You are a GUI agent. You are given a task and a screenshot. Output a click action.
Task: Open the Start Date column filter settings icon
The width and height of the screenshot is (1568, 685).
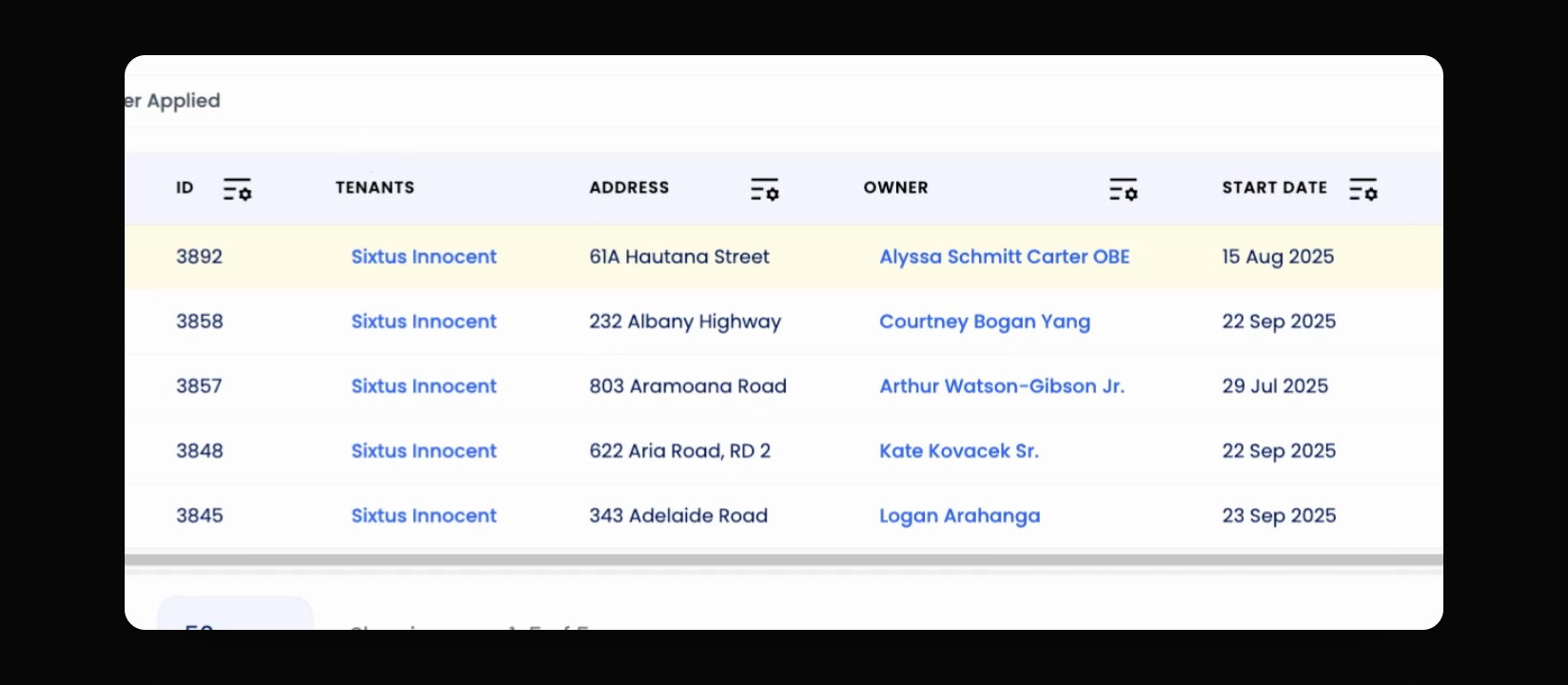coord(1362,189)
